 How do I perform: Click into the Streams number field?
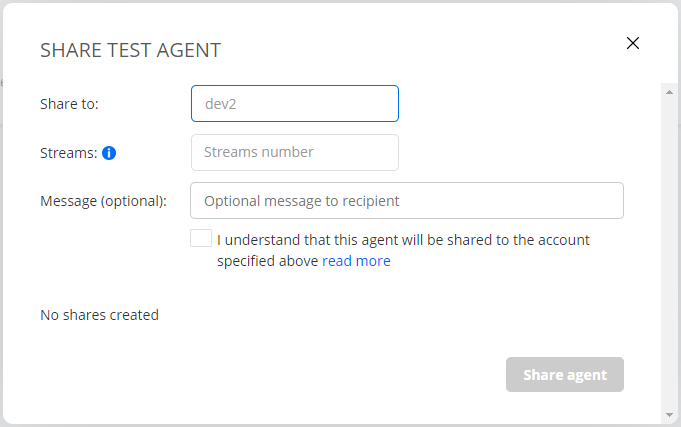295,153
